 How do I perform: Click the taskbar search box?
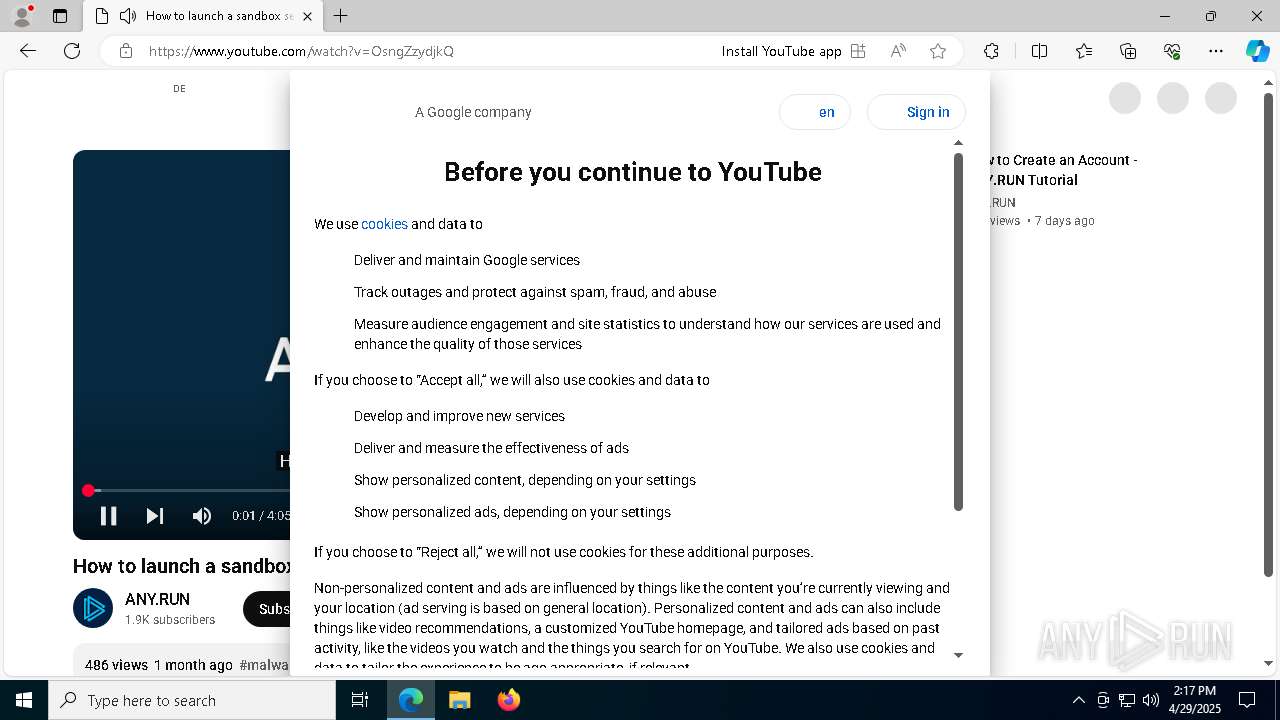pyautogui.click(x=192, y=700)
